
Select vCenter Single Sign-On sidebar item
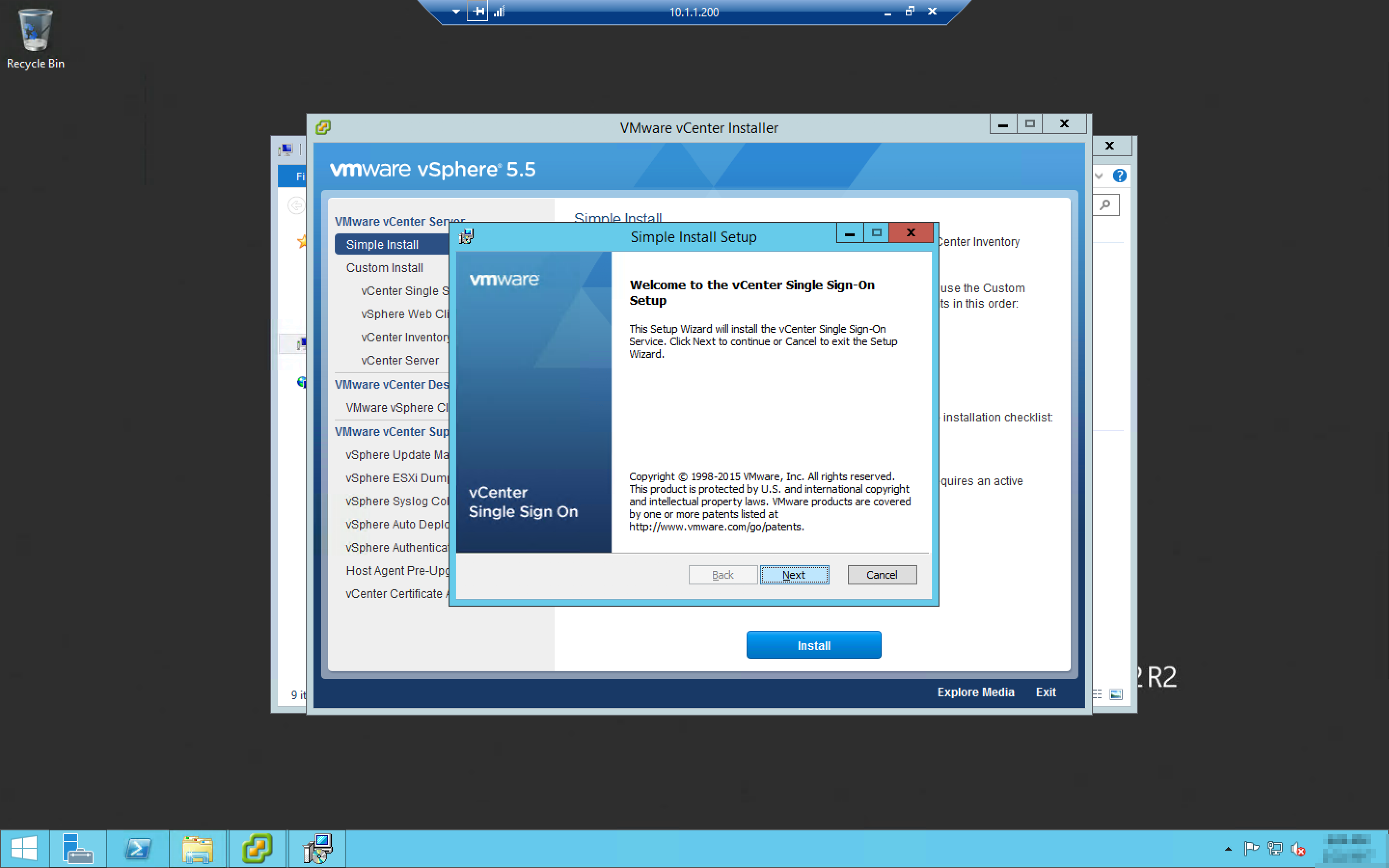(405, 290)
